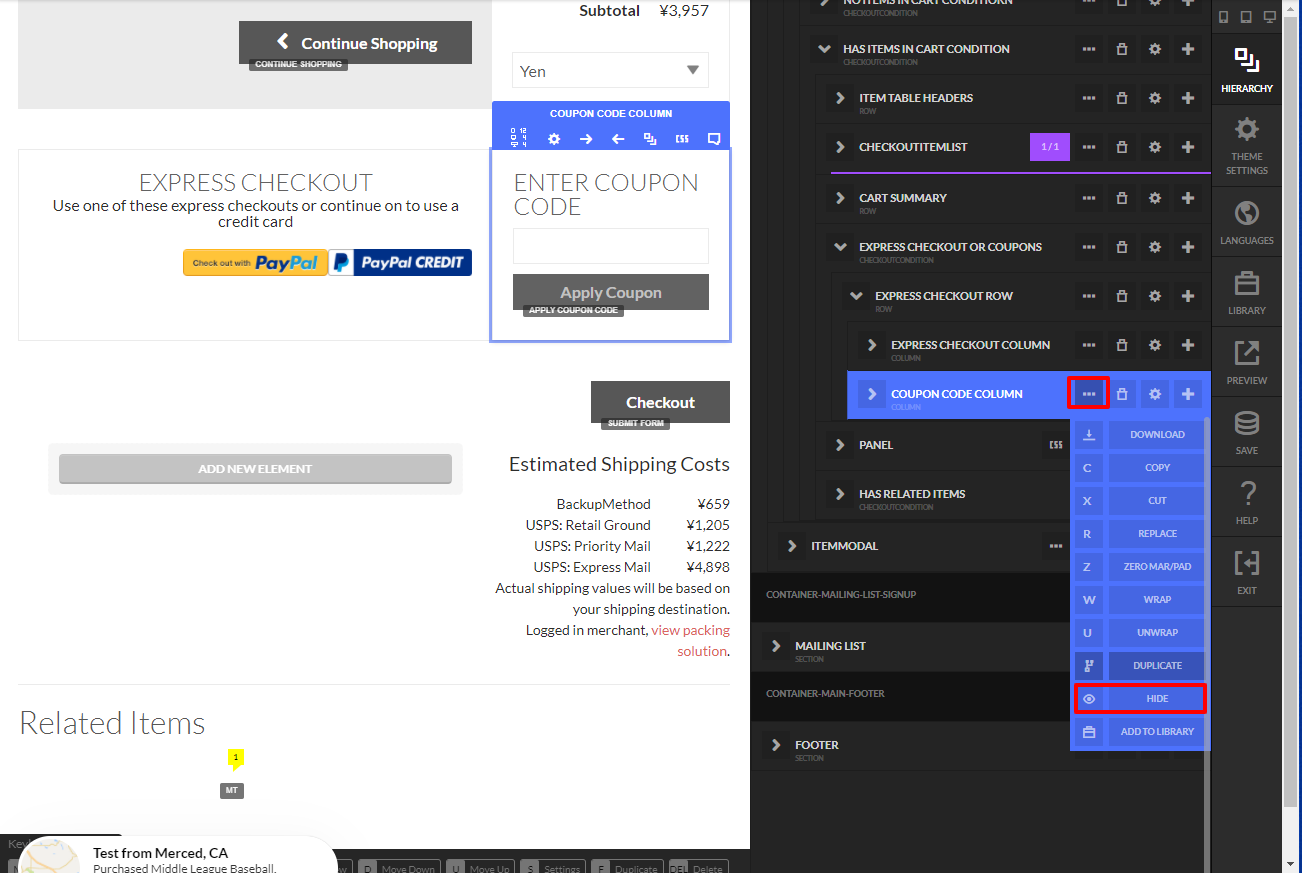Open more options for Itemmodal row

tap(1056, 546)
